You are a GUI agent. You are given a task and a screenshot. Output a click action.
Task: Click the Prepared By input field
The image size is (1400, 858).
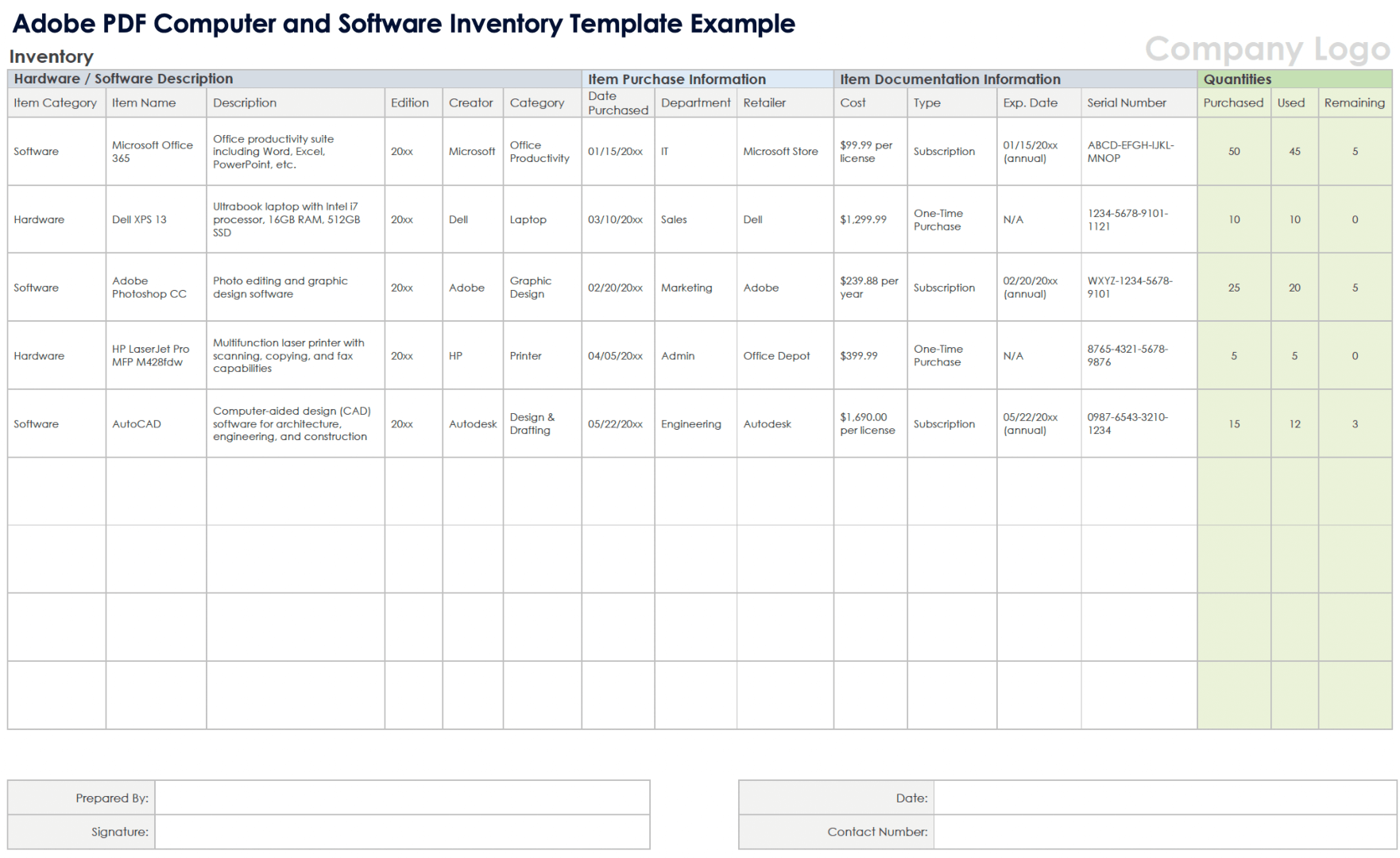click(402, 798)
